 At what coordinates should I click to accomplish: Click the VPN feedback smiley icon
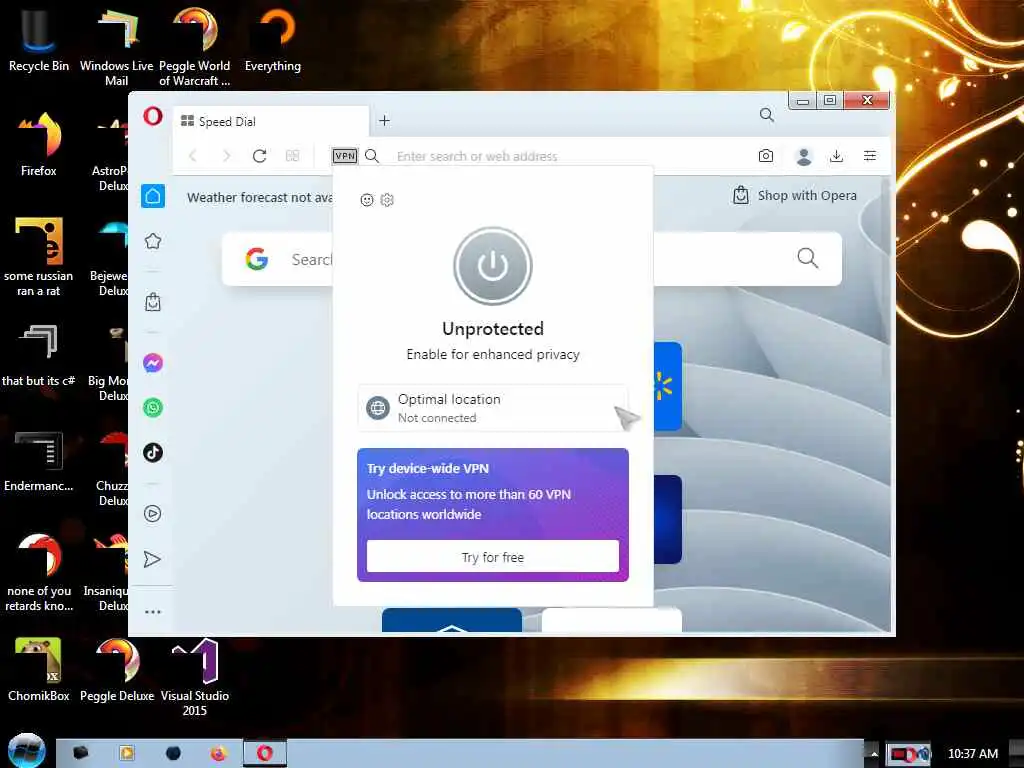coord(367,200)
